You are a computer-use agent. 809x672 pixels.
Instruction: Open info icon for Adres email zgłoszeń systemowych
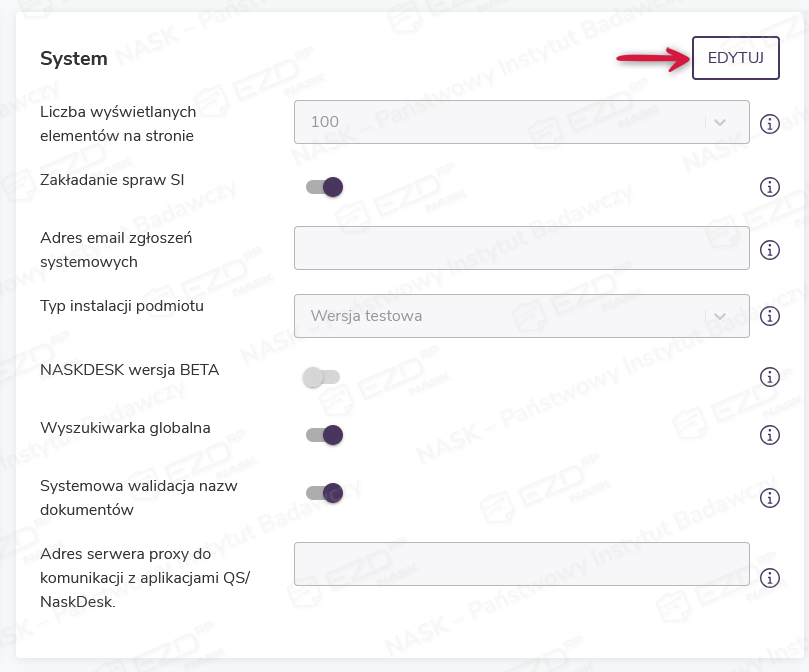770,250
